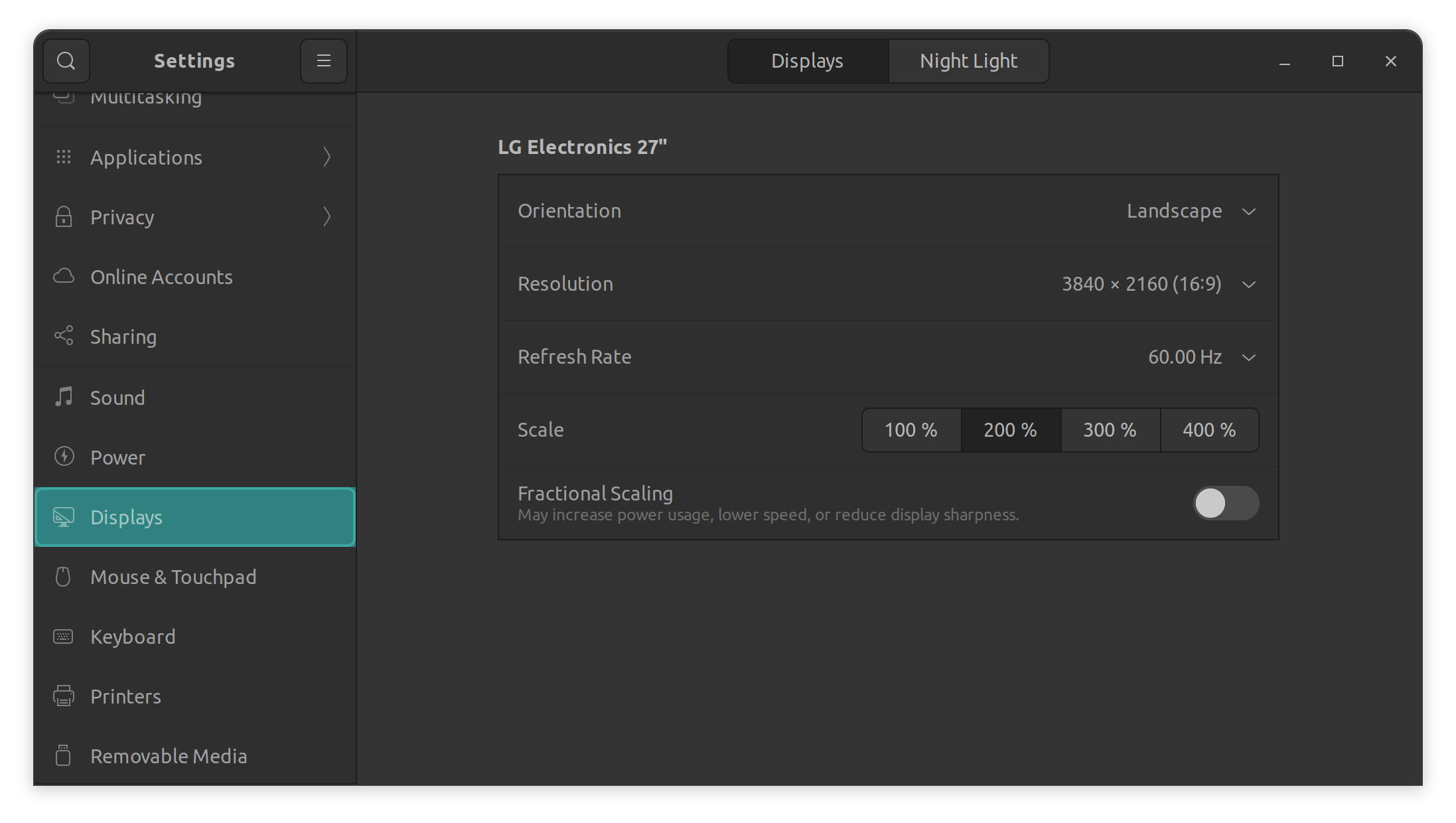Click the Sharing icon in sidebar
The height and width of the screenshot is (823, 1456).
[64, 336]
